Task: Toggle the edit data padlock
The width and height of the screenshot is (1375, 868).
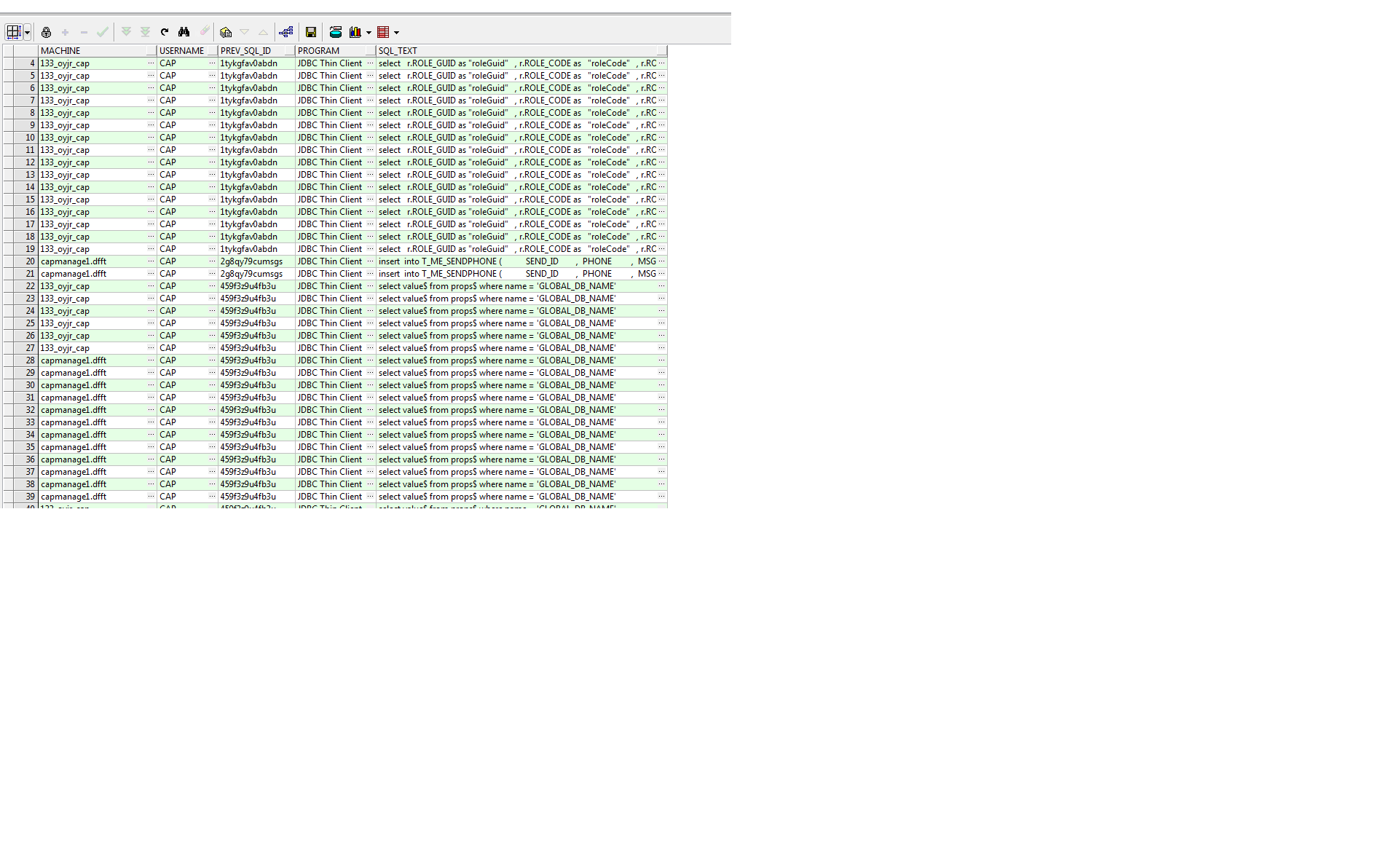Action: click(47, 32)
